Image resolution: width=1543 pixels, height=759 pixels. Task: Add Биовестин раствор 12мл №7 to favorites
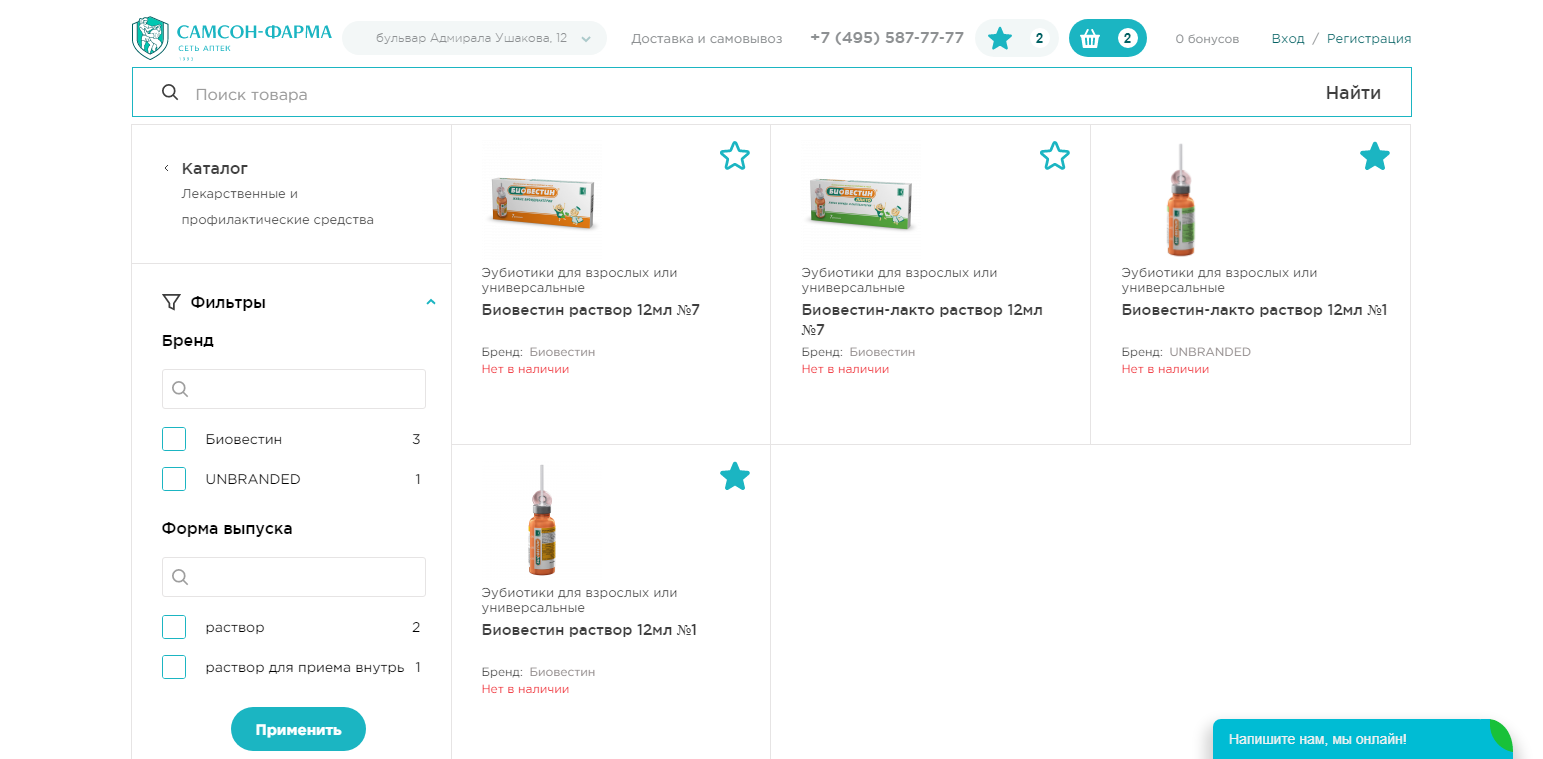tap(735, 156)
